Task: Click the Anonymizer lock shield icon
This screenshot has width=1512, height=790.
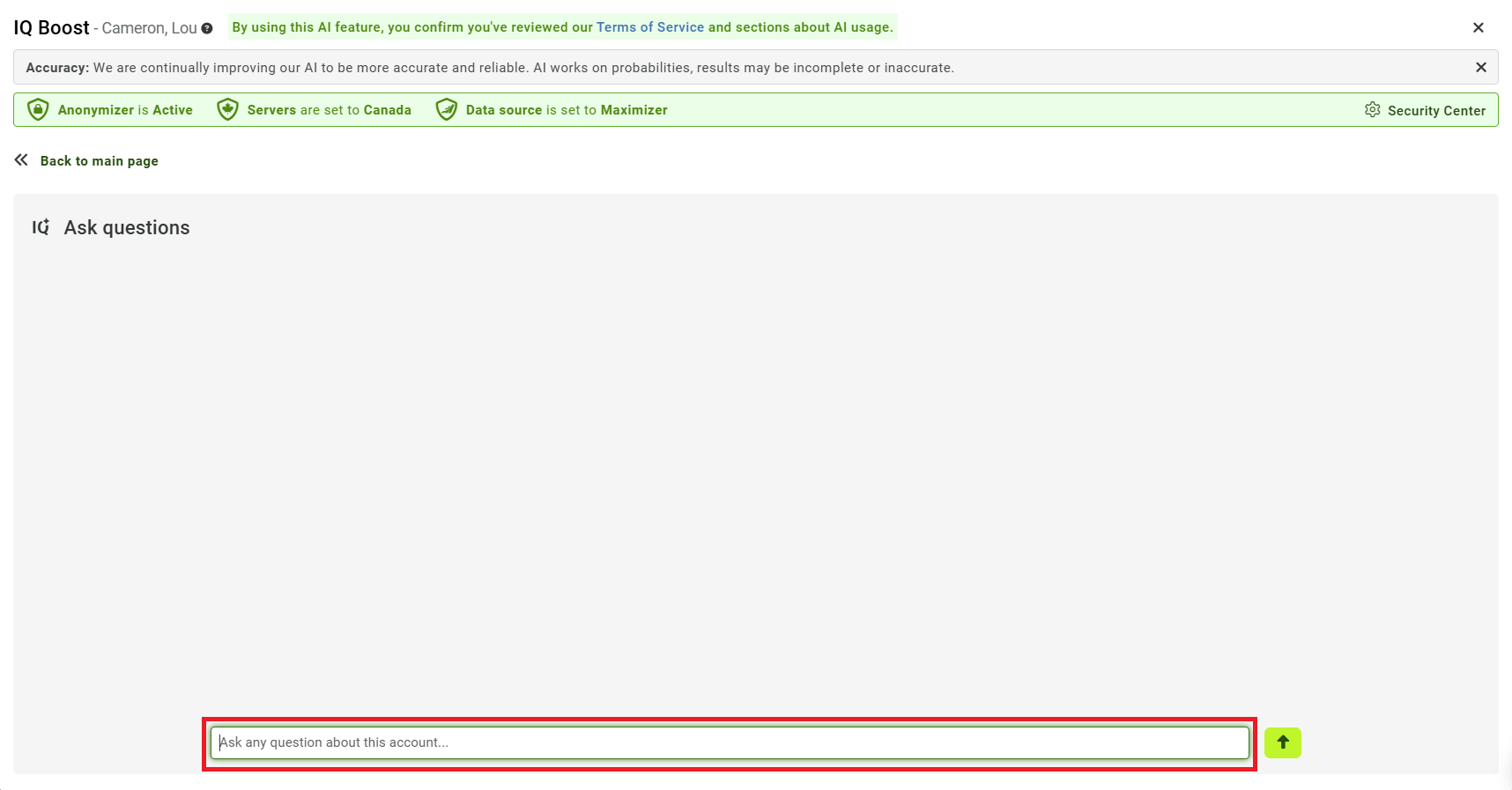Action: click(38, 110)
